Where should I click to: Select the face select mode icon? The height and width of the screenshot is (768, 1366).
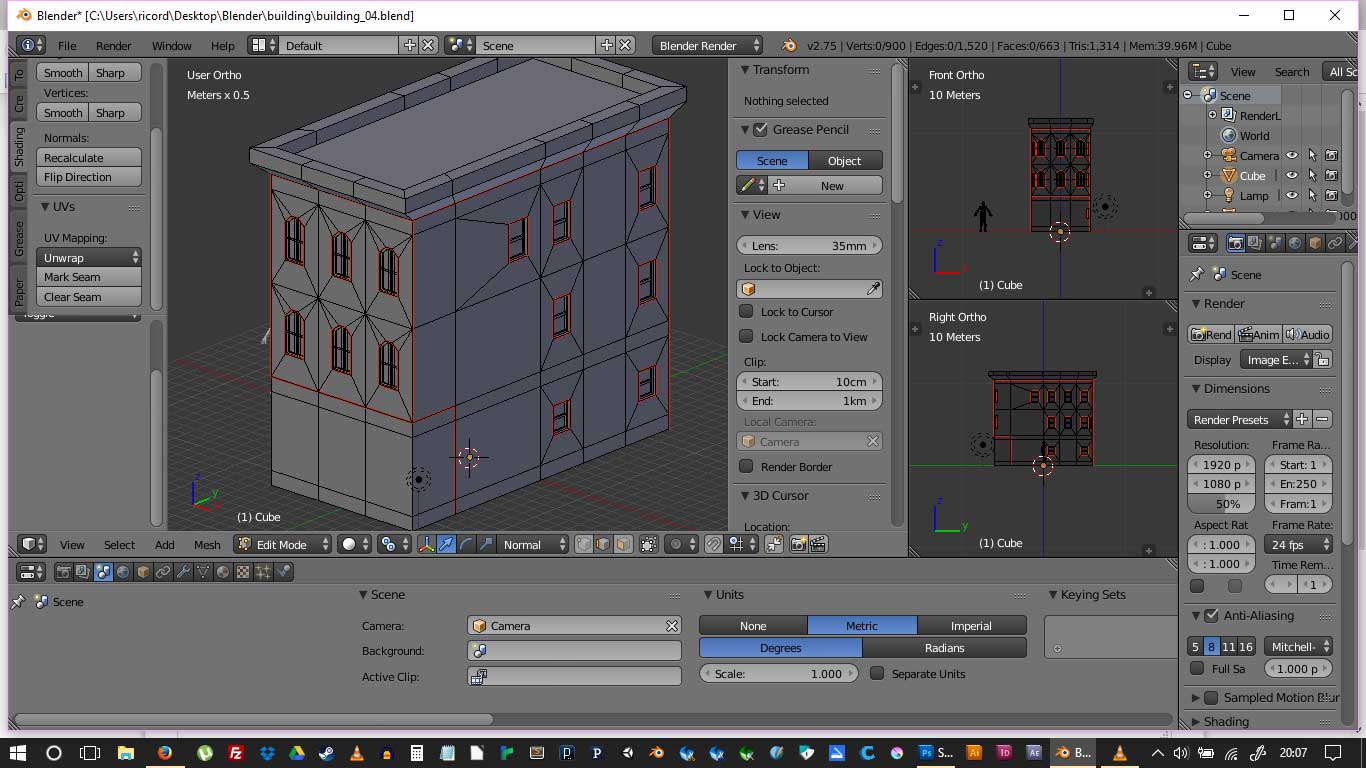(x=623, y=544)
